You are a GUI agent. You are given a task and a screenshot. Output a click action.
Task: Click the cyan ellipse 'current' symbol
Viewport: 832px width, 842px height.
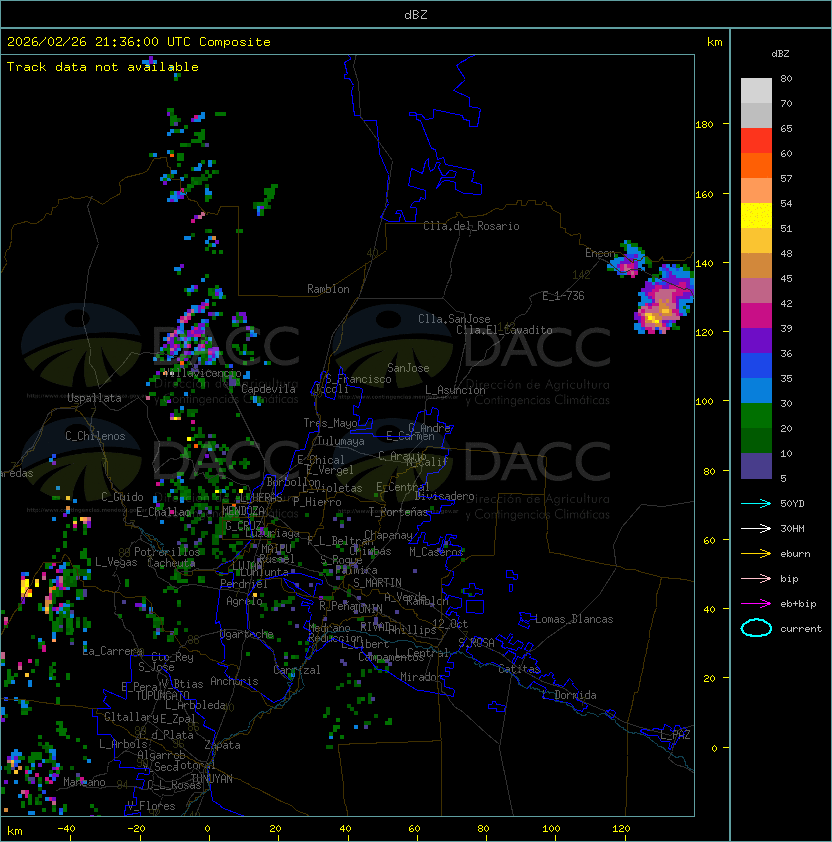[x=756, y=628]
